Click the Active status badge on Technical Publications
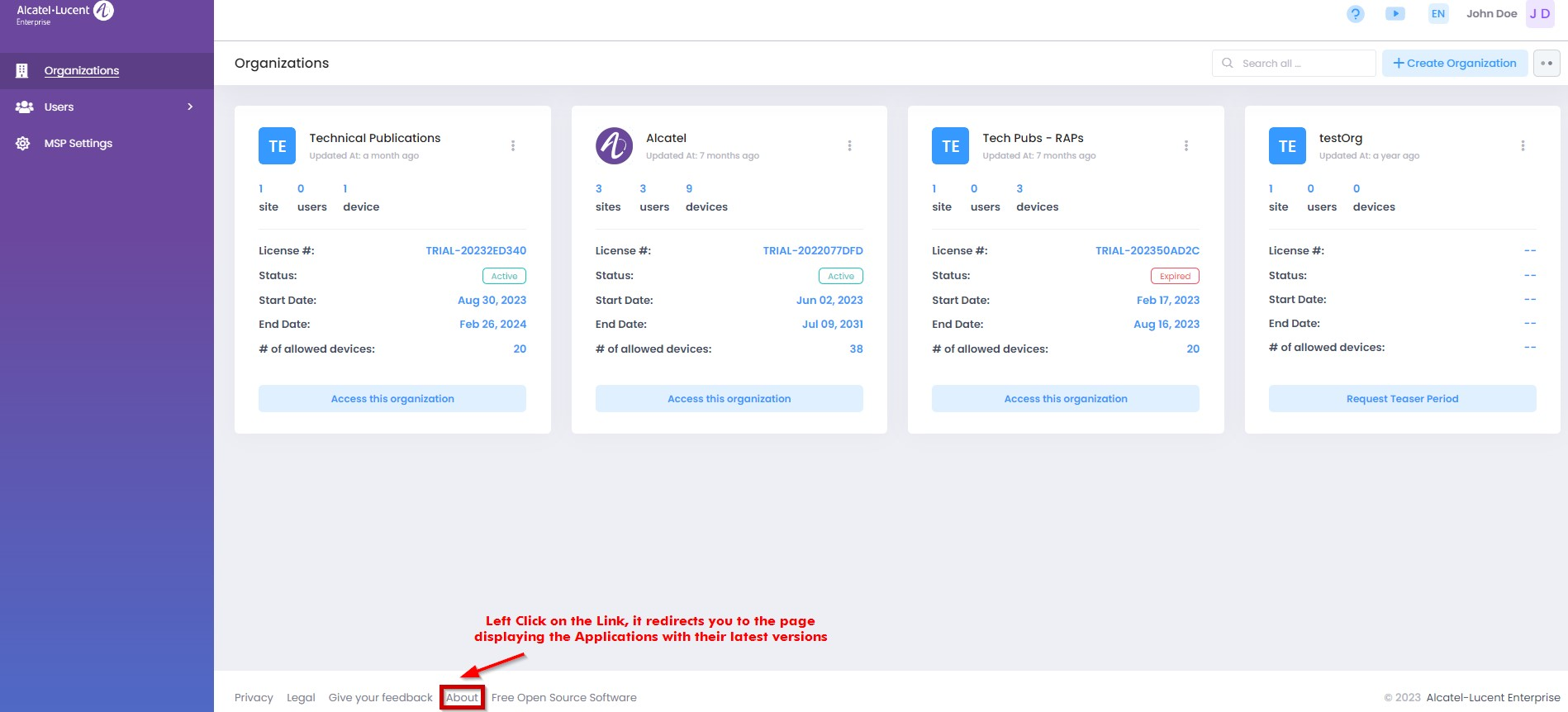Screen dimensions: 1568x712 [x=504, y=276]
